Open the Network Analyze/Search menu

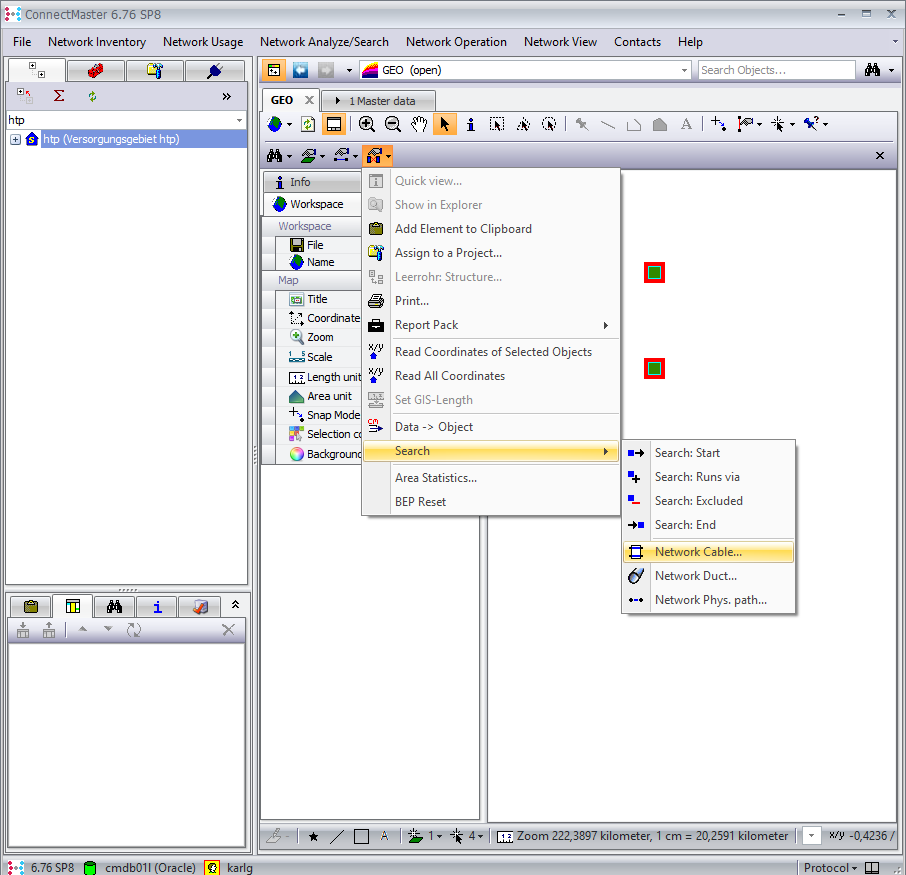coord(324,42)
